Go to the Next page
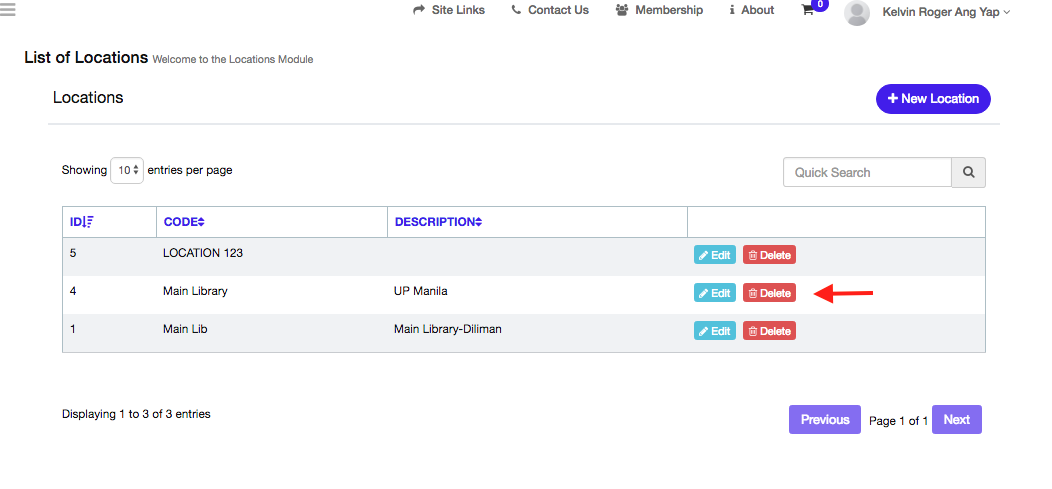The width and height of the screenshot is (1052, 489). [x=957, y=419]
